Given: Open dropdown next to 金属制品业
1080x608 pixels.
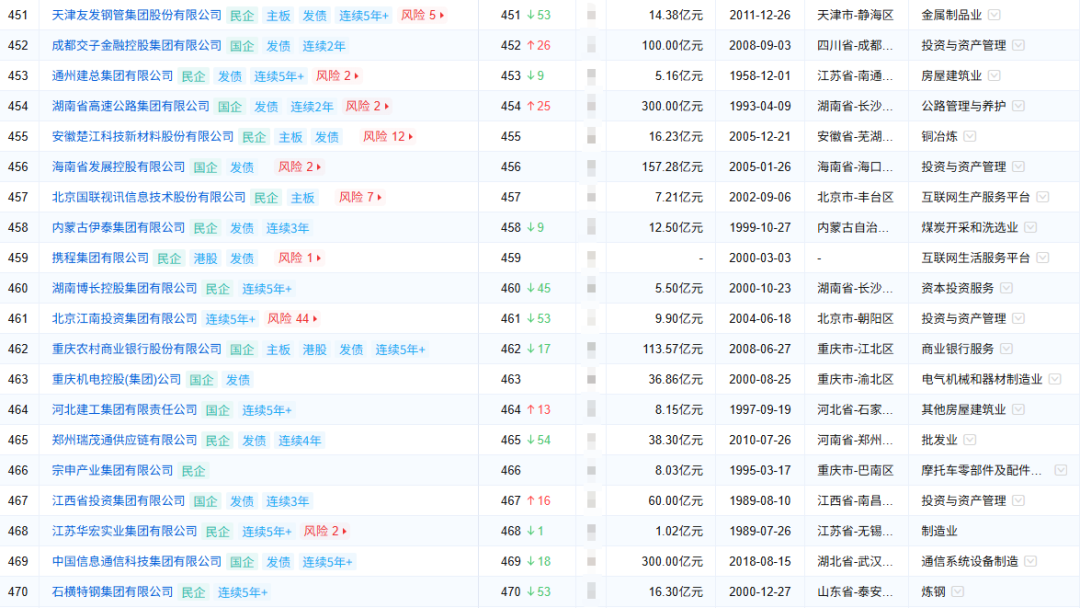Looking at the screenshot, I should 994,14.
